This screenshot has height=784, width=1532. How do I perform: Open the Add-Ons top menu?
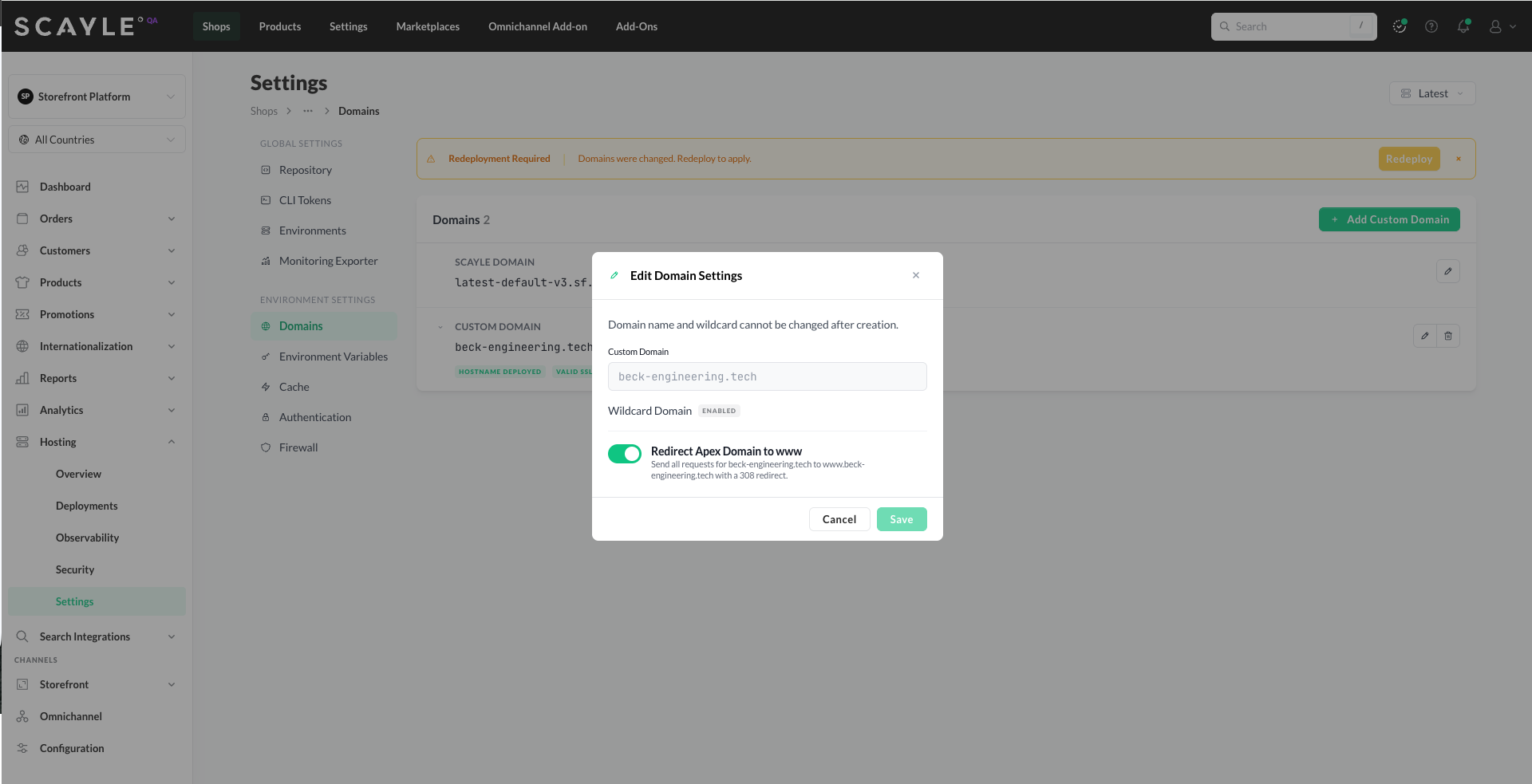tap(637, 26)
